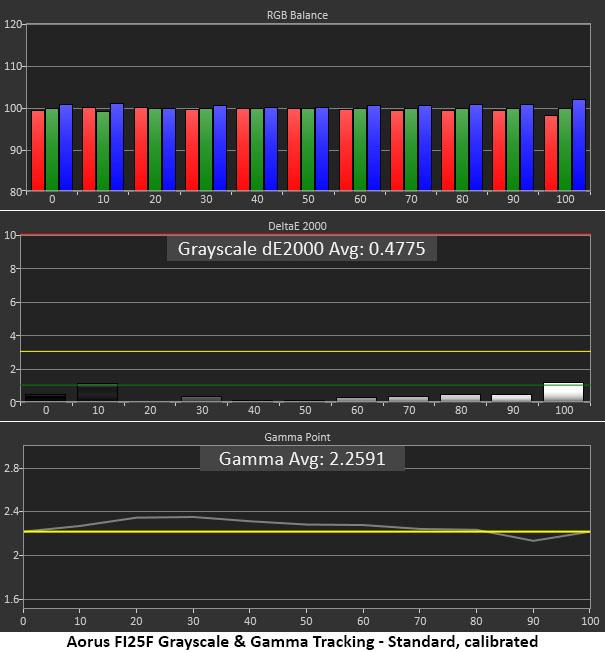This screenshot has width=605, height=652.
Task: Click the "2.8" label on Gamma axis
Action: (x=11, y=468)
